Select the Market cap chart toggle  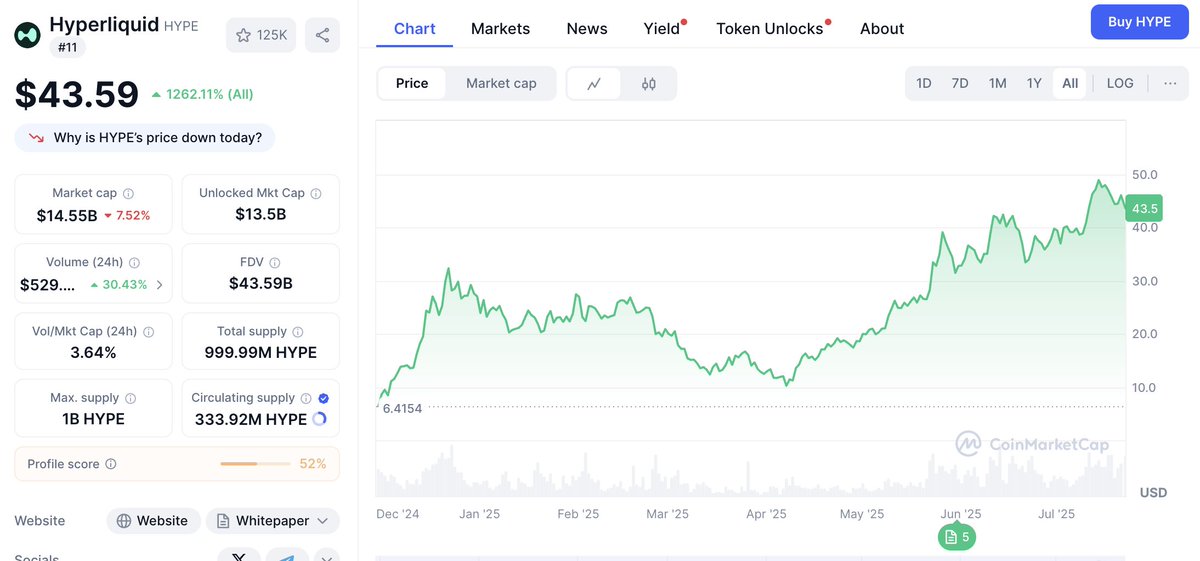click(501, 84)
